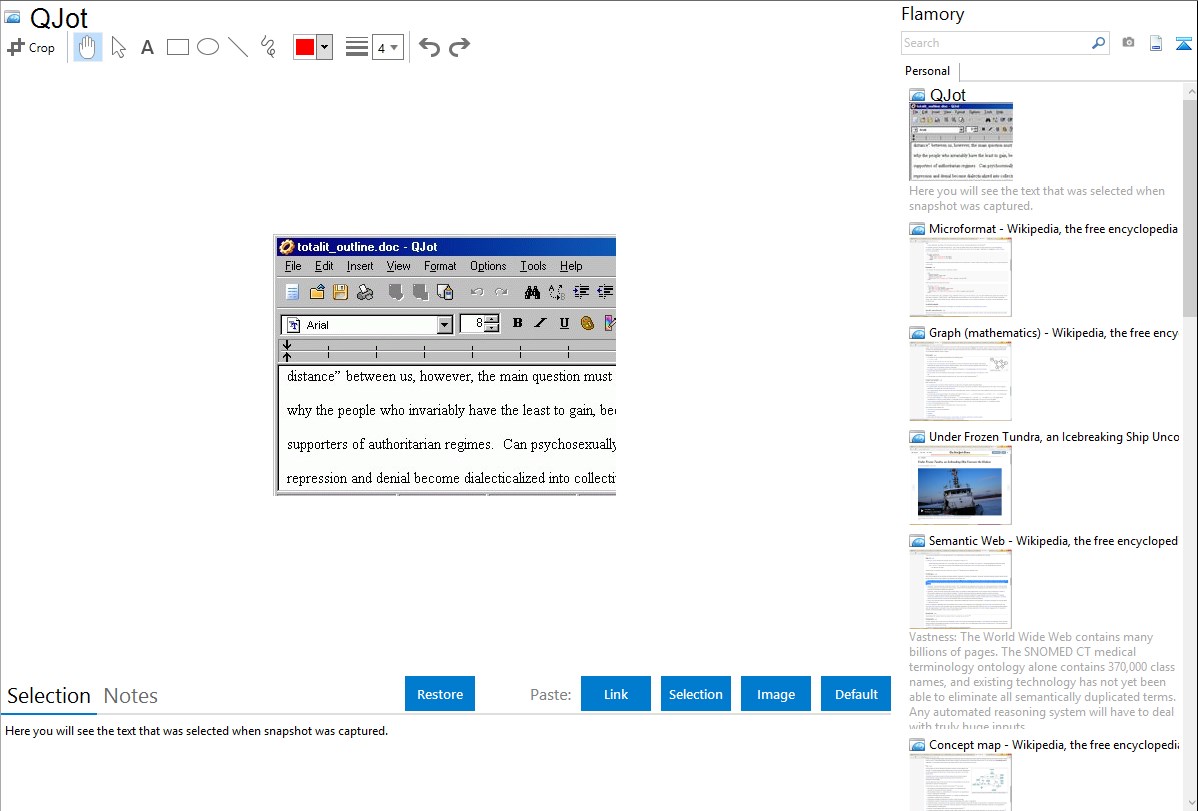
Task: Click the line thickness icon
Action: click(x=357, y=47)
